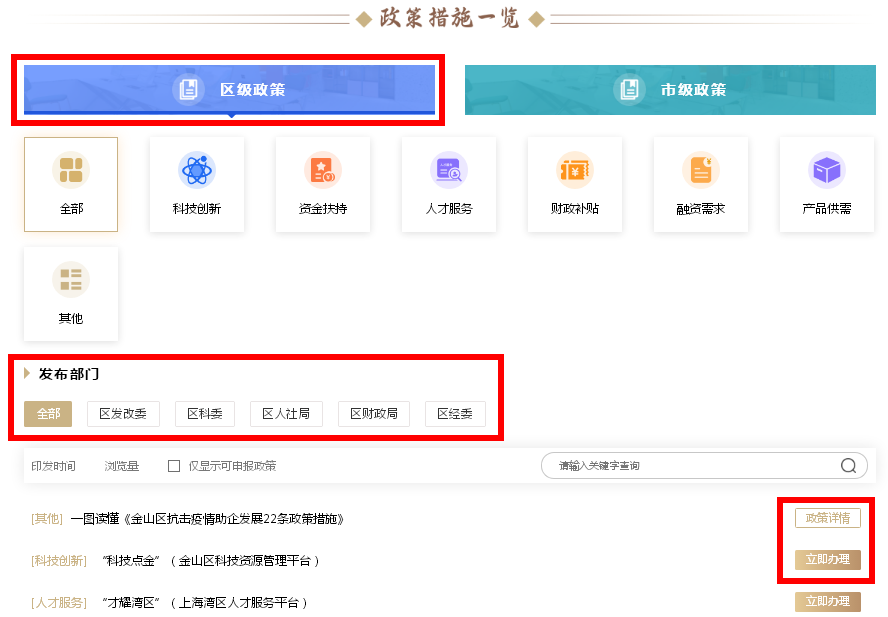Select the 全部 category icon
The image size is (888, 617).
(x=71, y=171)
